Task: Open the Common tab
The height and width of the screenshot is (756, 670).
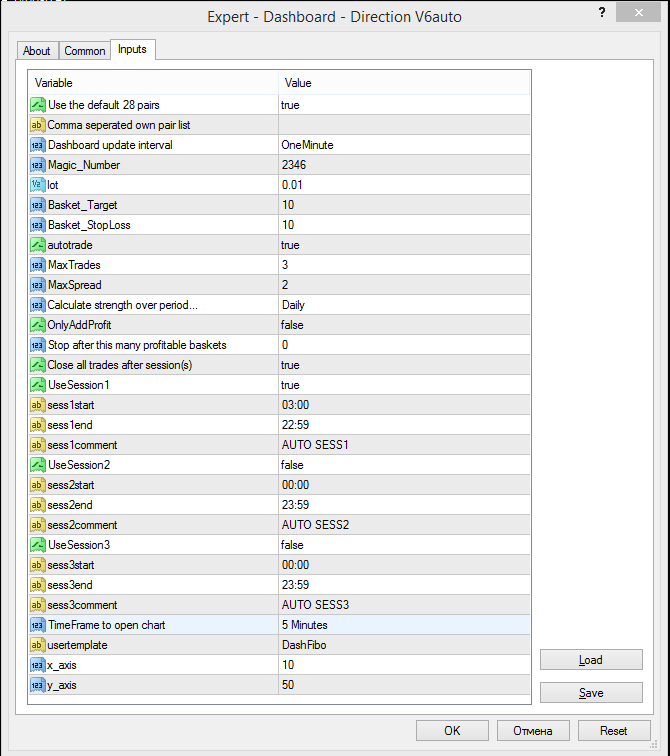Action: tap(85, 51)
